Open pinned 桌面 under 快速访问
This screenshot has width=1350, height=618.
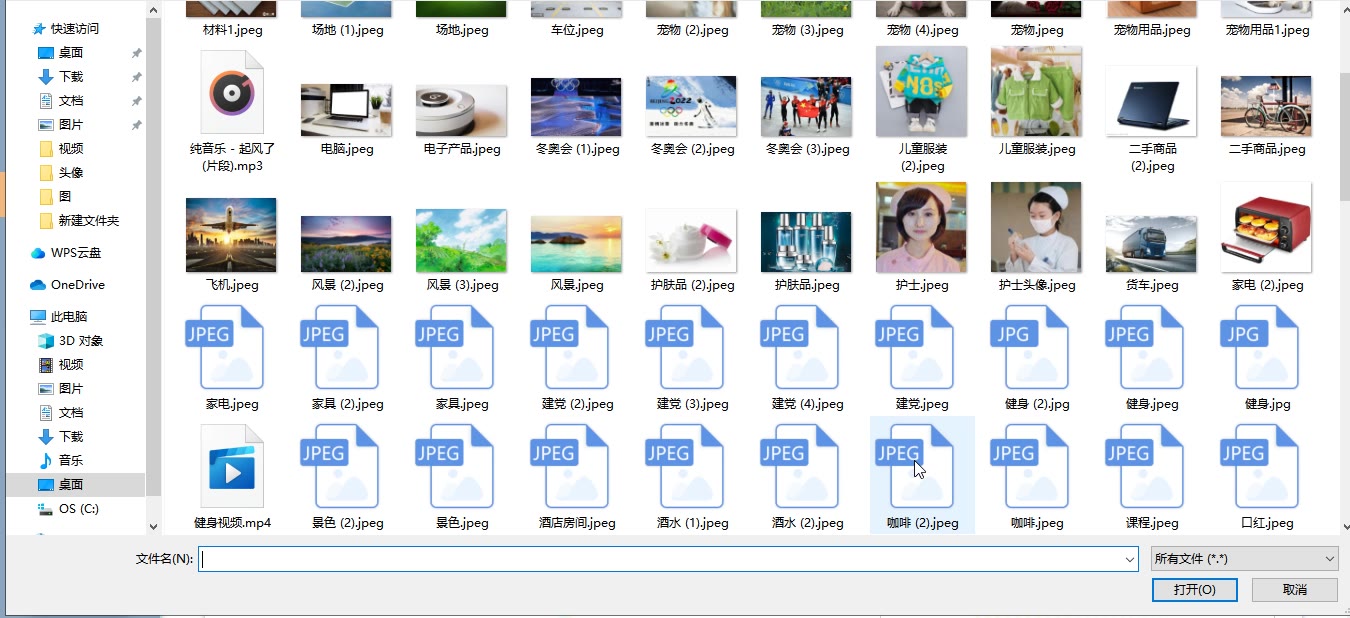click(60, 53)
